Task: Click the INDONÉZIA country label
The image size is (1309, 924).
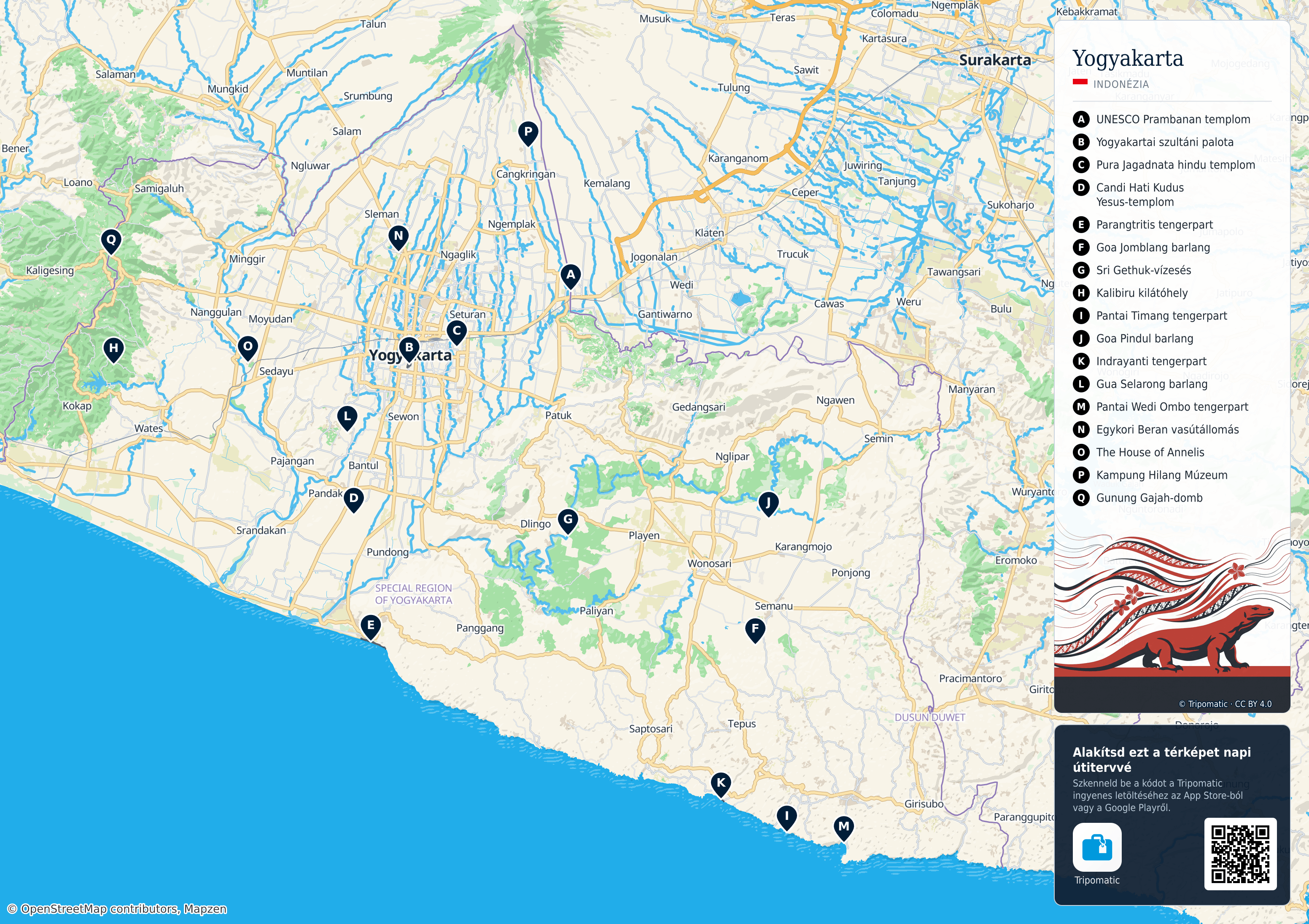Action: tap(1121, 84)
